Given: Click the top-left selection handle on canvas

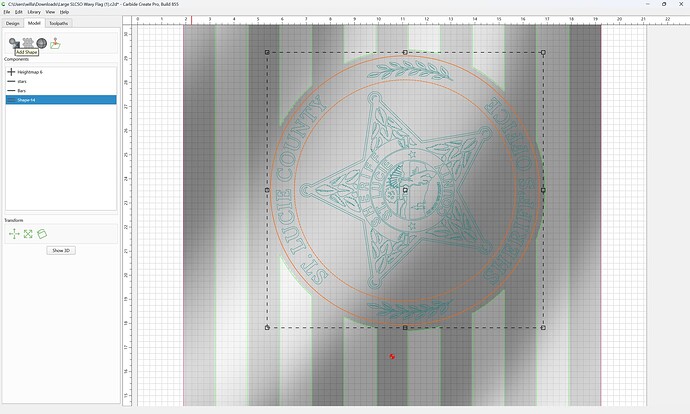Looking at the screenshot, I should [x=267, y=52].
